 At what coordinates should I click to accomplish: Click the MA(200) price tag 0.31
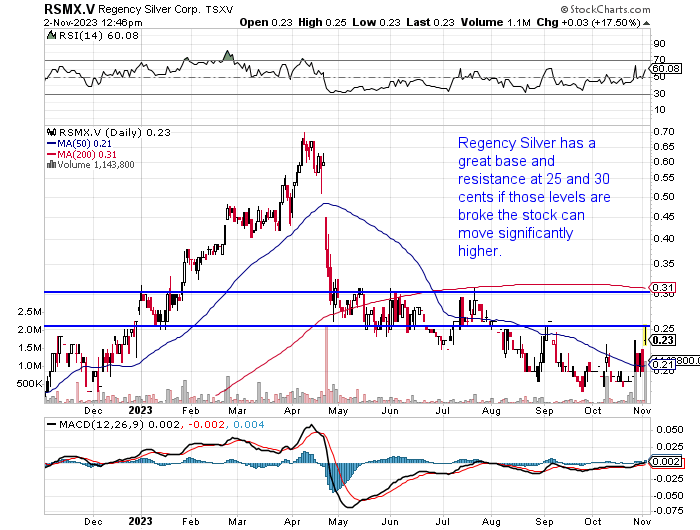pyautogui.click(x=664, y=288)
